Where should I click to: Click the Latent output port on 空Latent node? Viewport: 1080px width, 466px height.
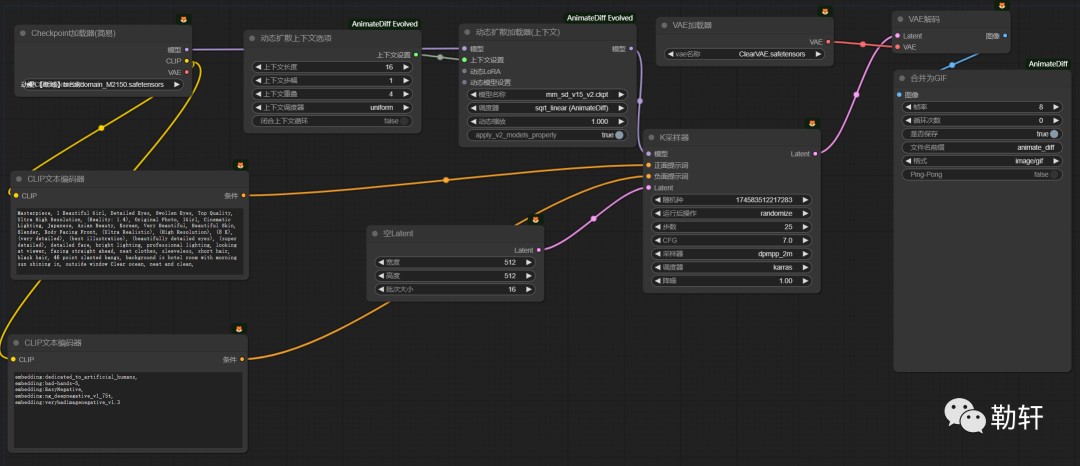pyautogui.click(x=539, y=250)
